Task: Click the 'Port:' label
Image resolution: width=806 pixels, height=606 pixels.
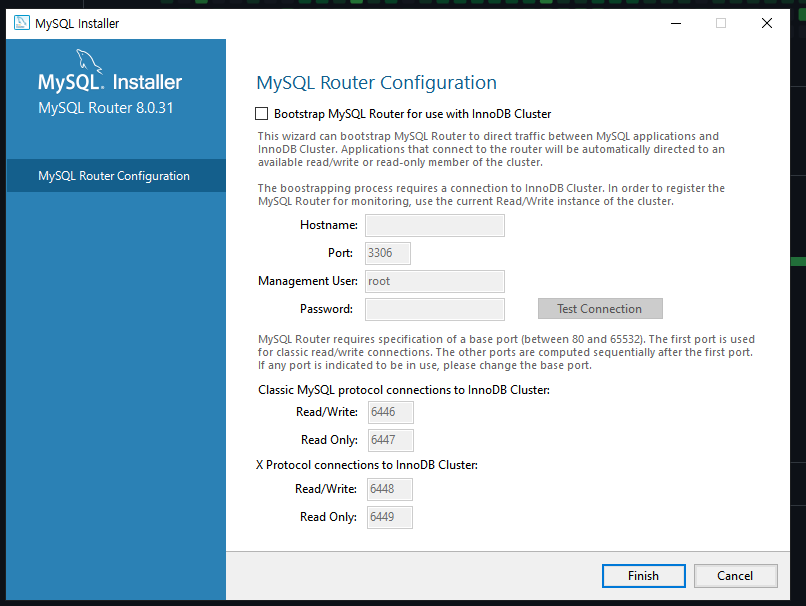Action: coord(340,253)
